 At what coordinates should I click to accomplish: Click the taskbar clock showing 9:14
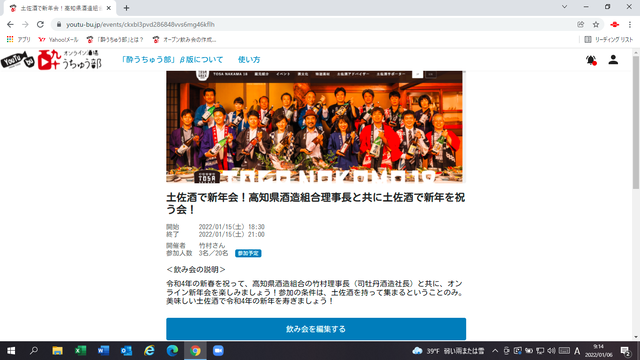599,351
